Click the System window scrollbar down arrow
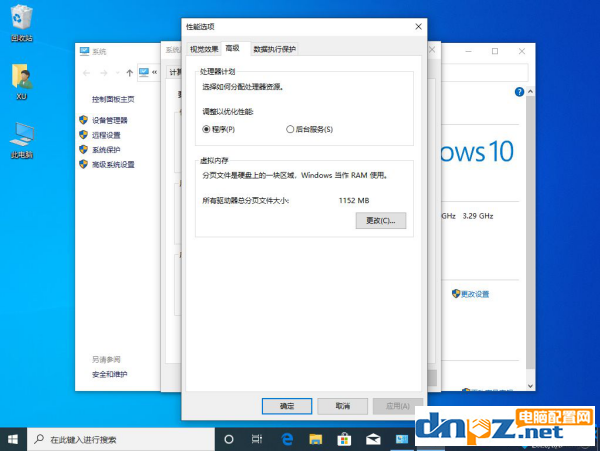 click(530, 386)
